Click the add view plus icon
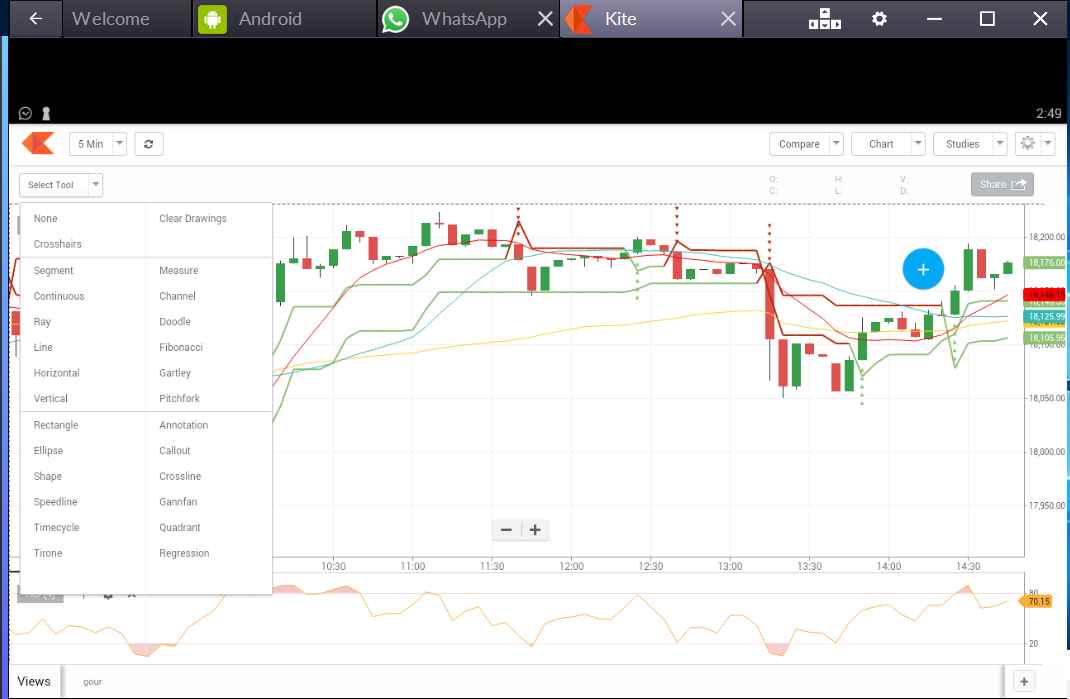The width and height of the screenshot is (1070, 699). 1023,681
